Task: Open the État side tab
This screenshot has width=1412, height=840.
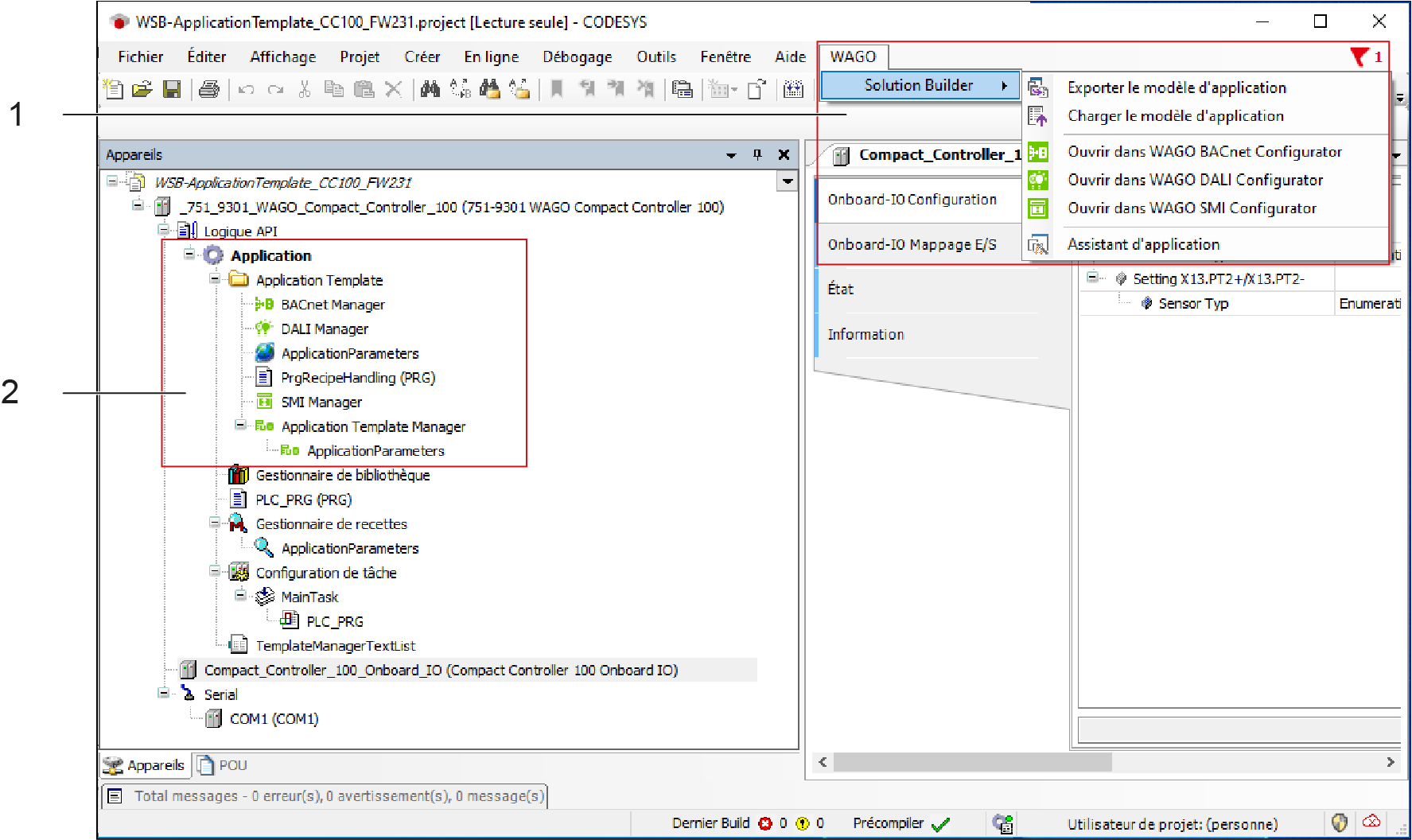Action: pyautogui.click(x=841, y=290)
